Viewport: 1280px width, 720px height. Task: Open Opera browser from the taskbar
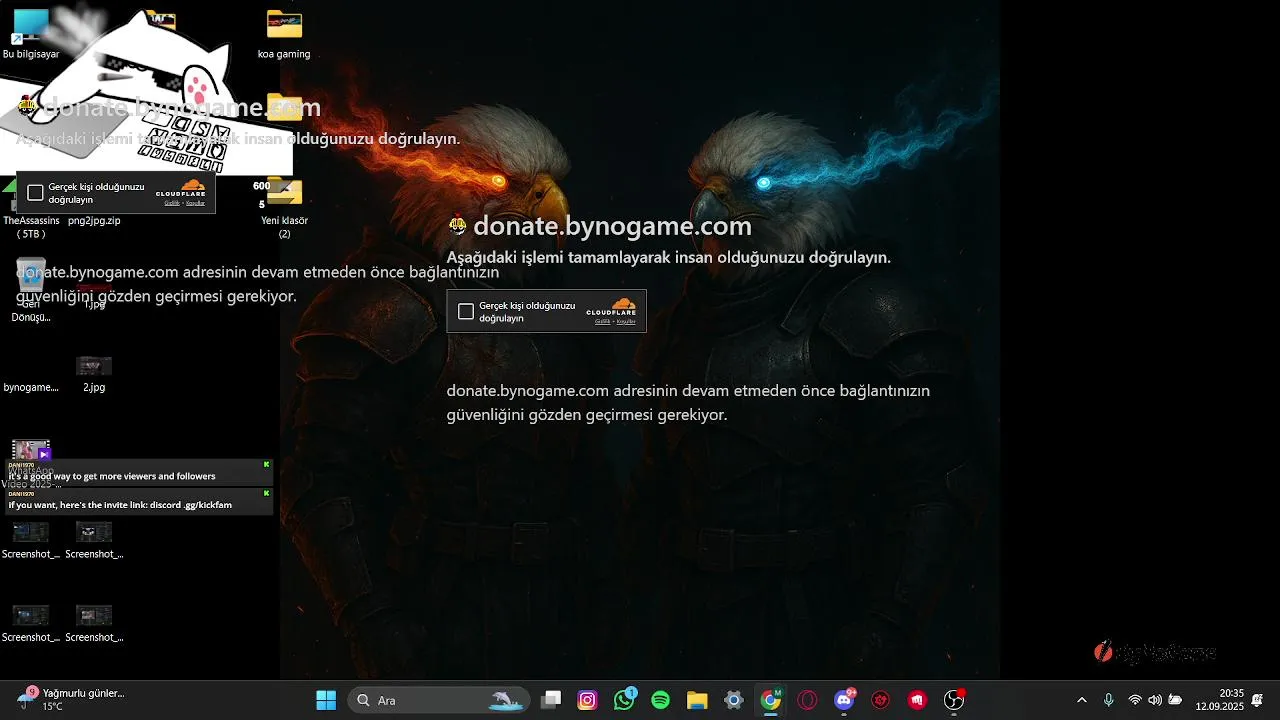[x=807, y=700]
